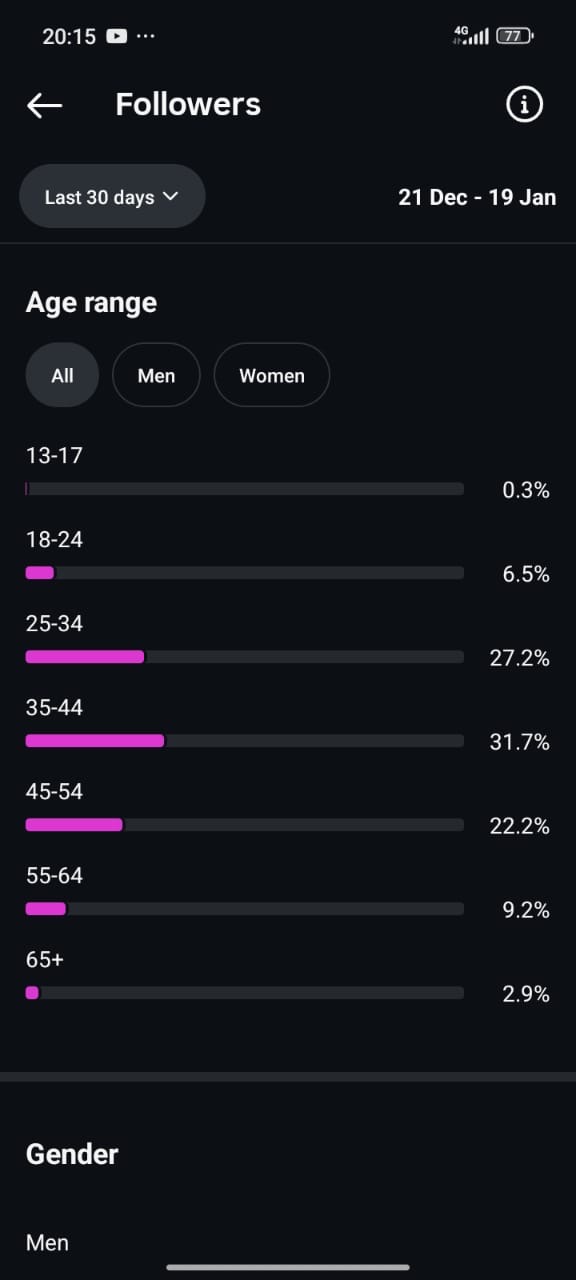
Task: Tap the 21 Dec - 19 Jan date range
Action: click(x=477, y=197)
